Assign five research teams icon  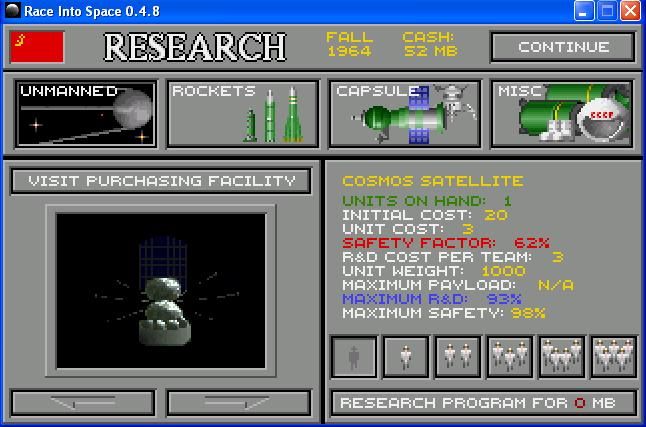click(614, 357)
